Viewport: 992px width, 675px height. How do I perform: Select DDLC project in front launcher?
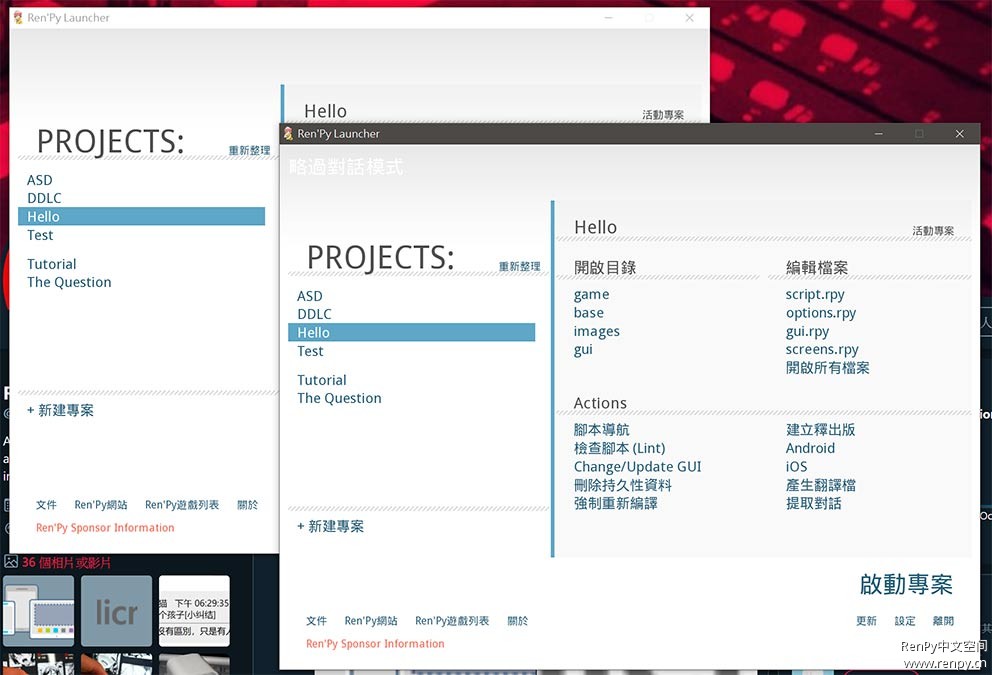[313, 314]
